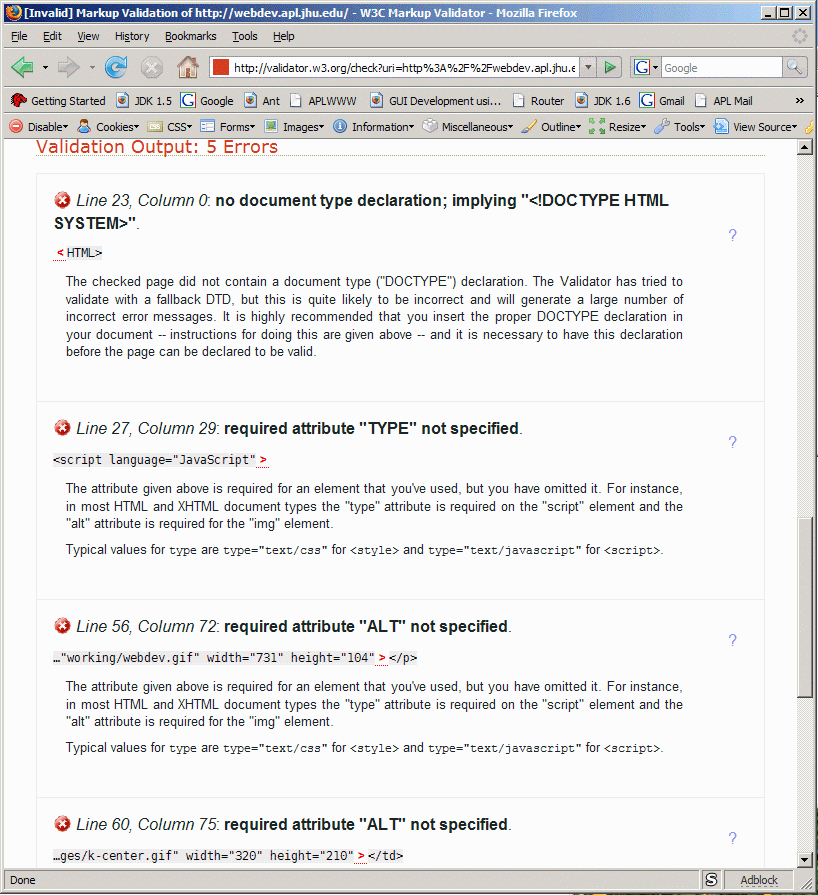Screen dimensions: 818x895
Task: Click the search magnifier button
Action: tap(794, 67)
